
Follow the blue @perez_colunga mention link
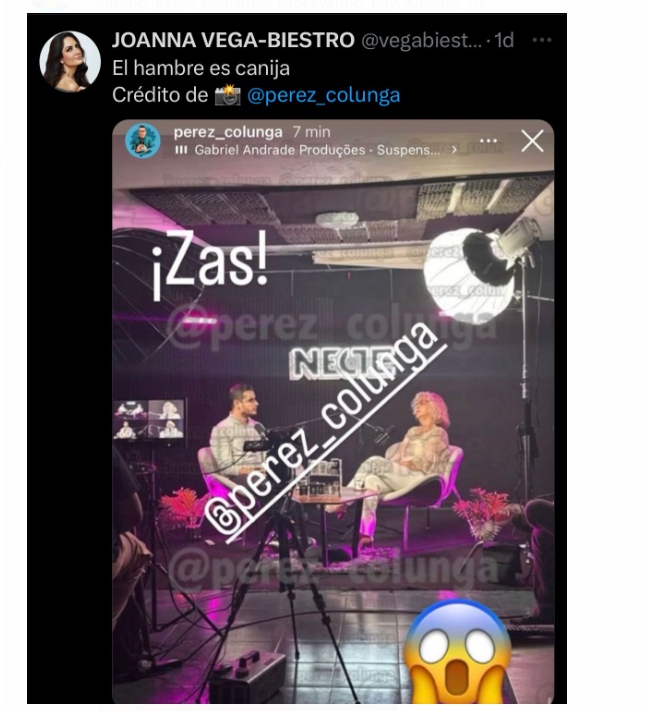pos(323,95)
